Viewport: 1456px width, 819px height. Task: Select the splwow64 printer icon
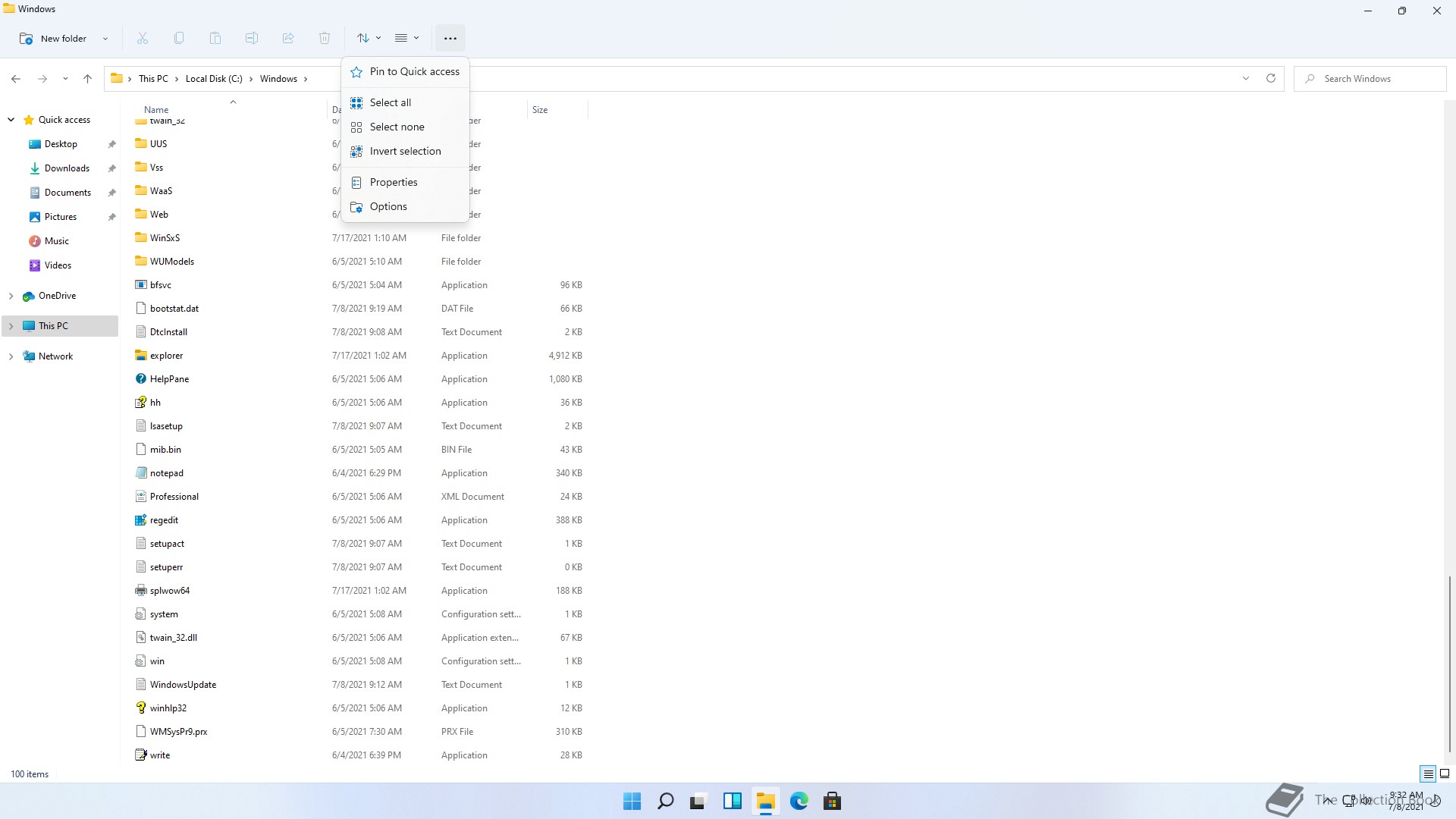(x=140, y=590)
